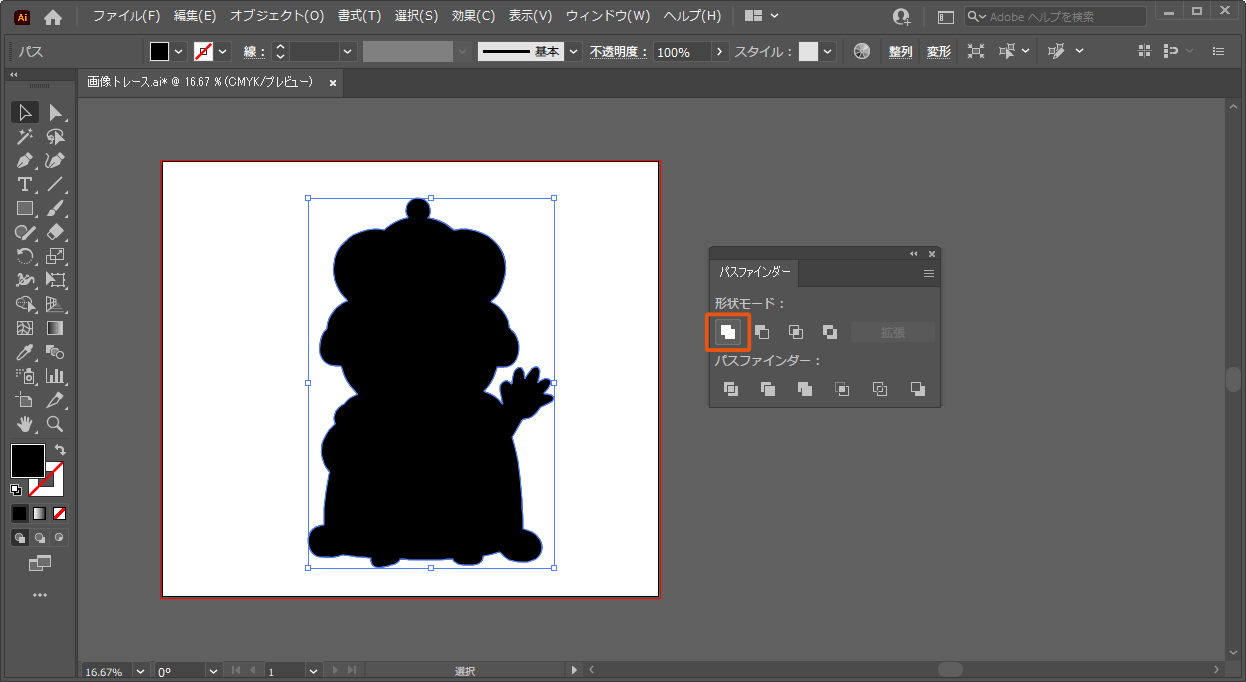The image size is (1246, 682).
Task: Activate the Hand tool
Action: [25, 424]
